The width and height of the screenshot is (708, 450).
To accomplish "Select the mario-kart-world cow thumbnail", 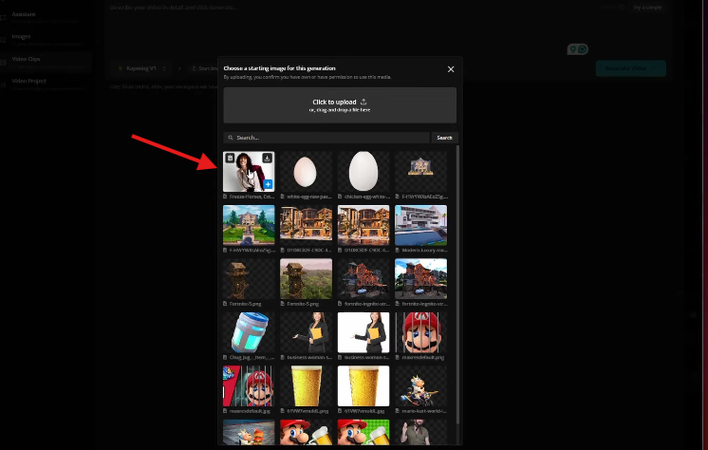I will click(x=421, y=386).
